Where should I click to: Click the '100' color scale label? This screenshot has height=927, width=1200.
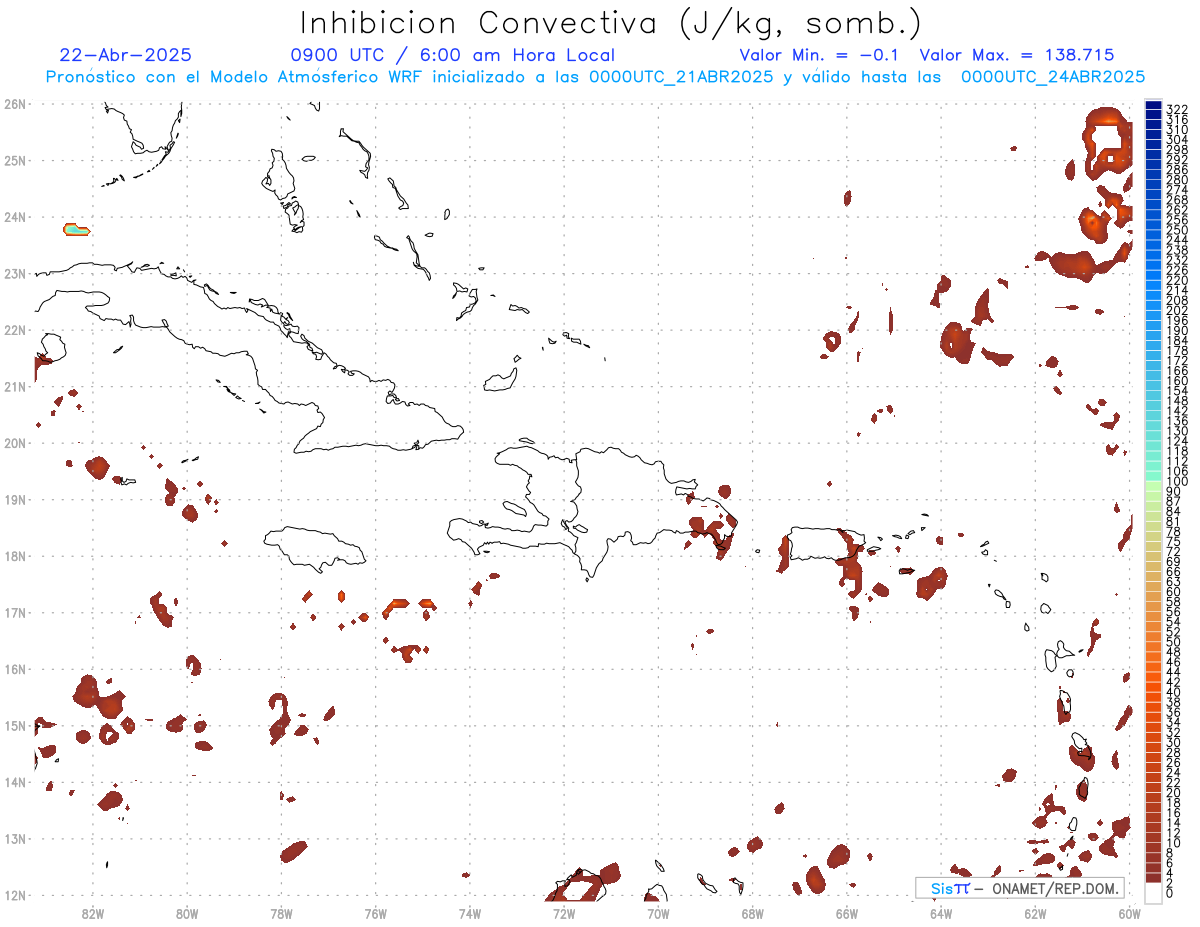point(1177,482)
